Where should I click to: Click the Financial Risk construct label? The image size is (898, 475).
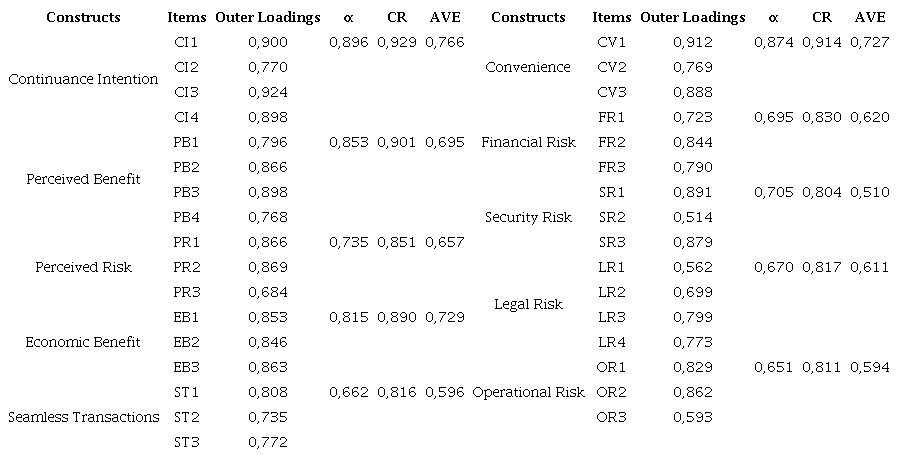point(528,142)
